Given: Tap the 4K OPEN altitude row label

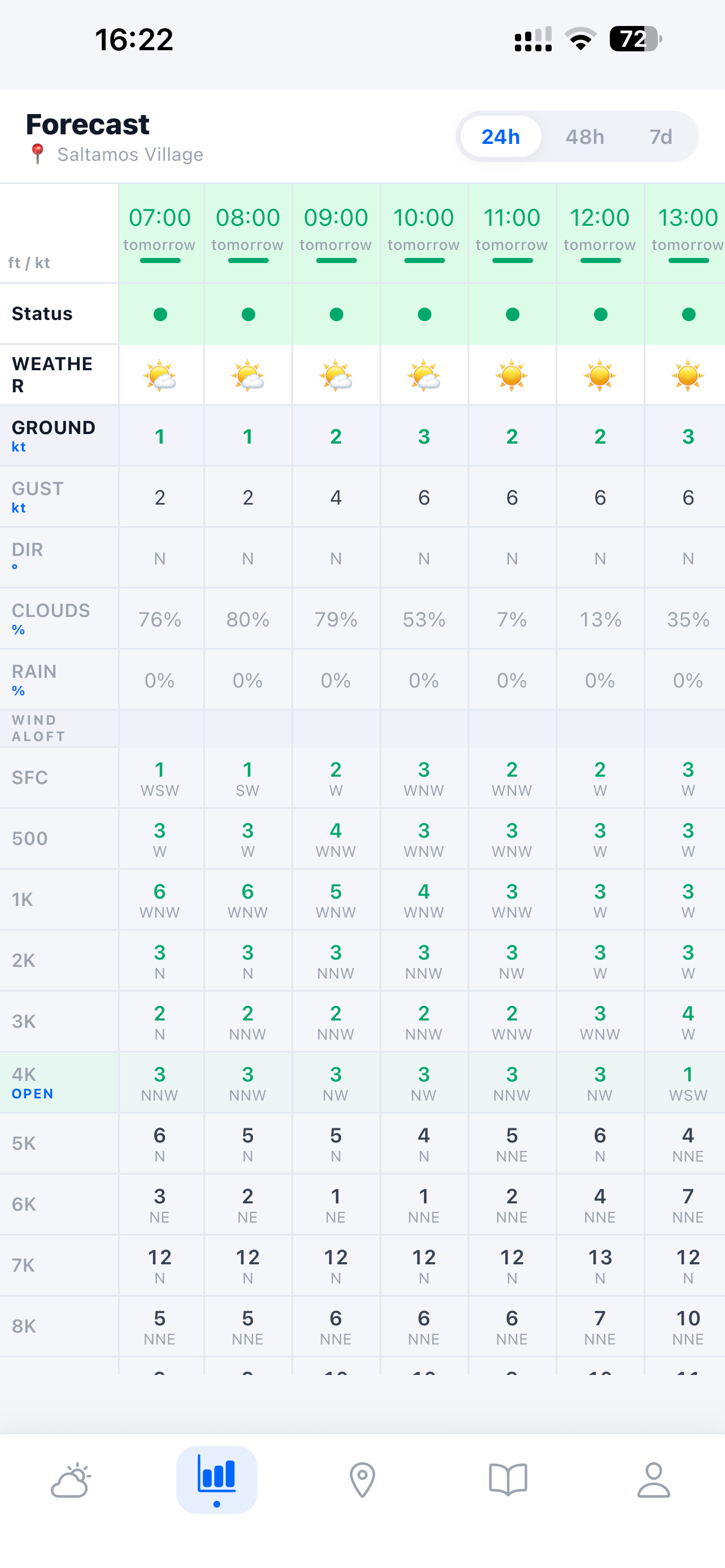Looking at the screenshot, I should (x=59, y=1083).
